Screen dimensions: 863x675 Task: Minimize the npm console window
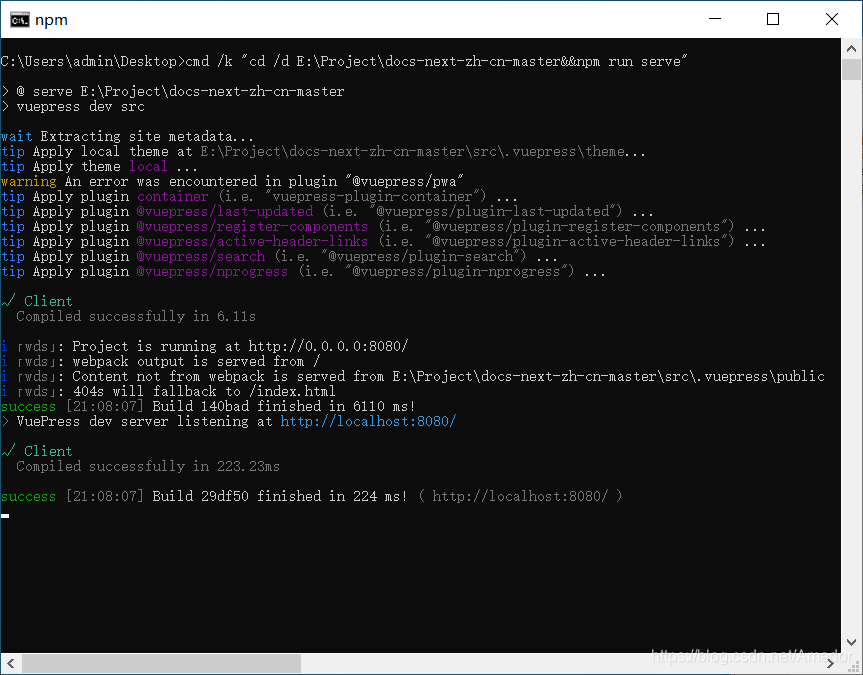714,19
